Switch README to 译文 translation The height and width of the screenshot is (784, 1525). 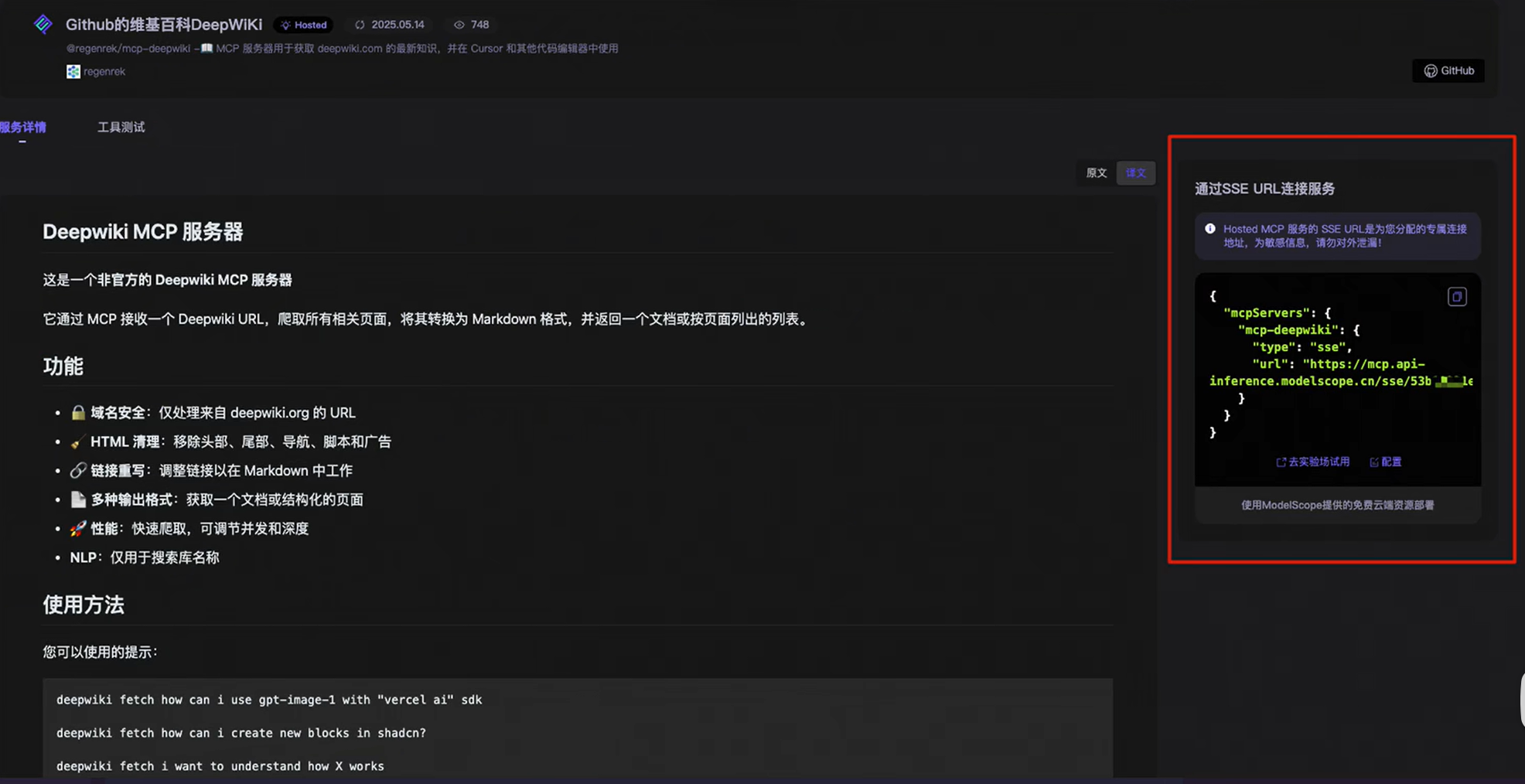[1136, 172]
